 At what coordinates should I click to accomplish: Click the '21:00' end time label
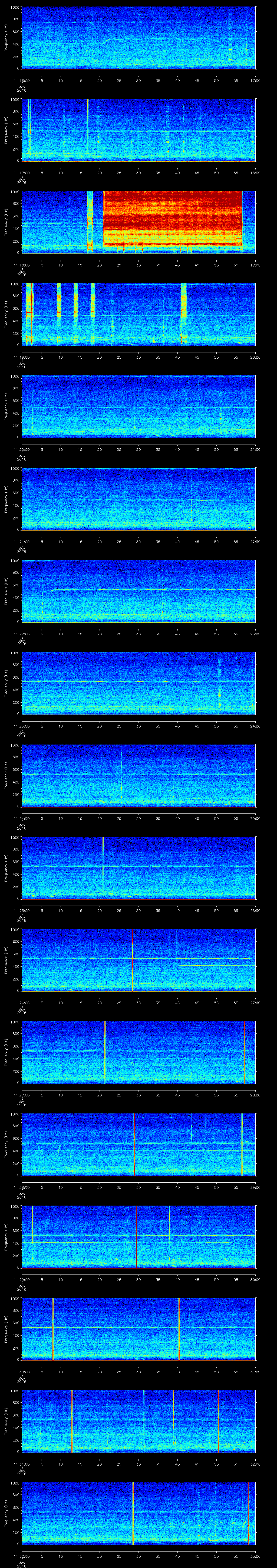pos(255,449)
